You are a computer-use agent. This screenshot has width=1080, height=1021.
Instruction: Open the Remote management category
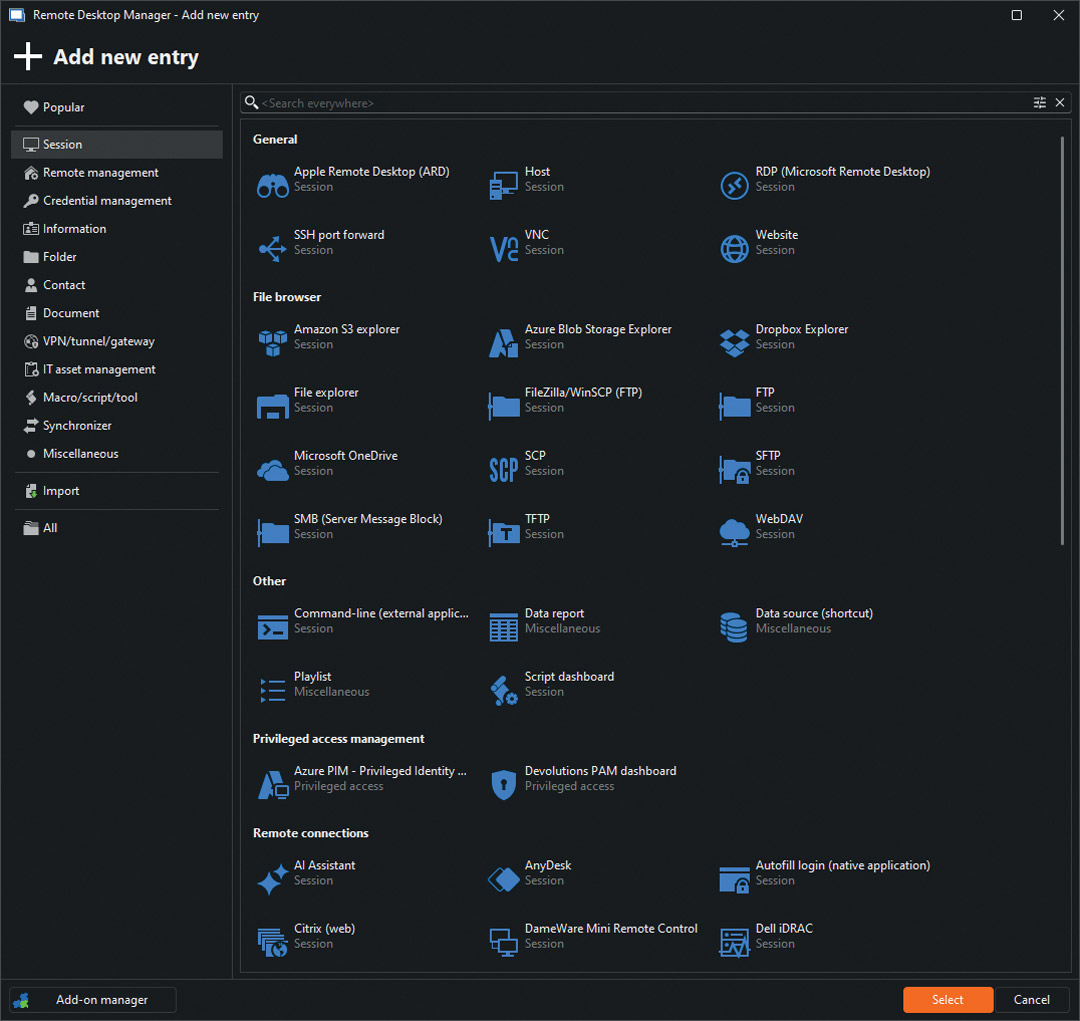click(x=117, y=173)
